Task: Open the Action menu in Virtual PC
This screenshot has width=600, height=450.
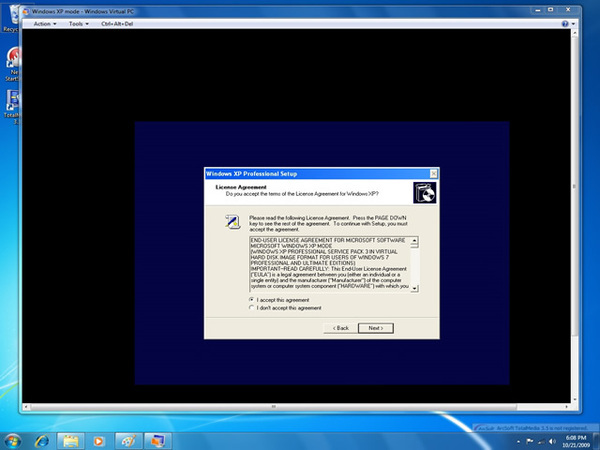Action: tap(45, 24)
